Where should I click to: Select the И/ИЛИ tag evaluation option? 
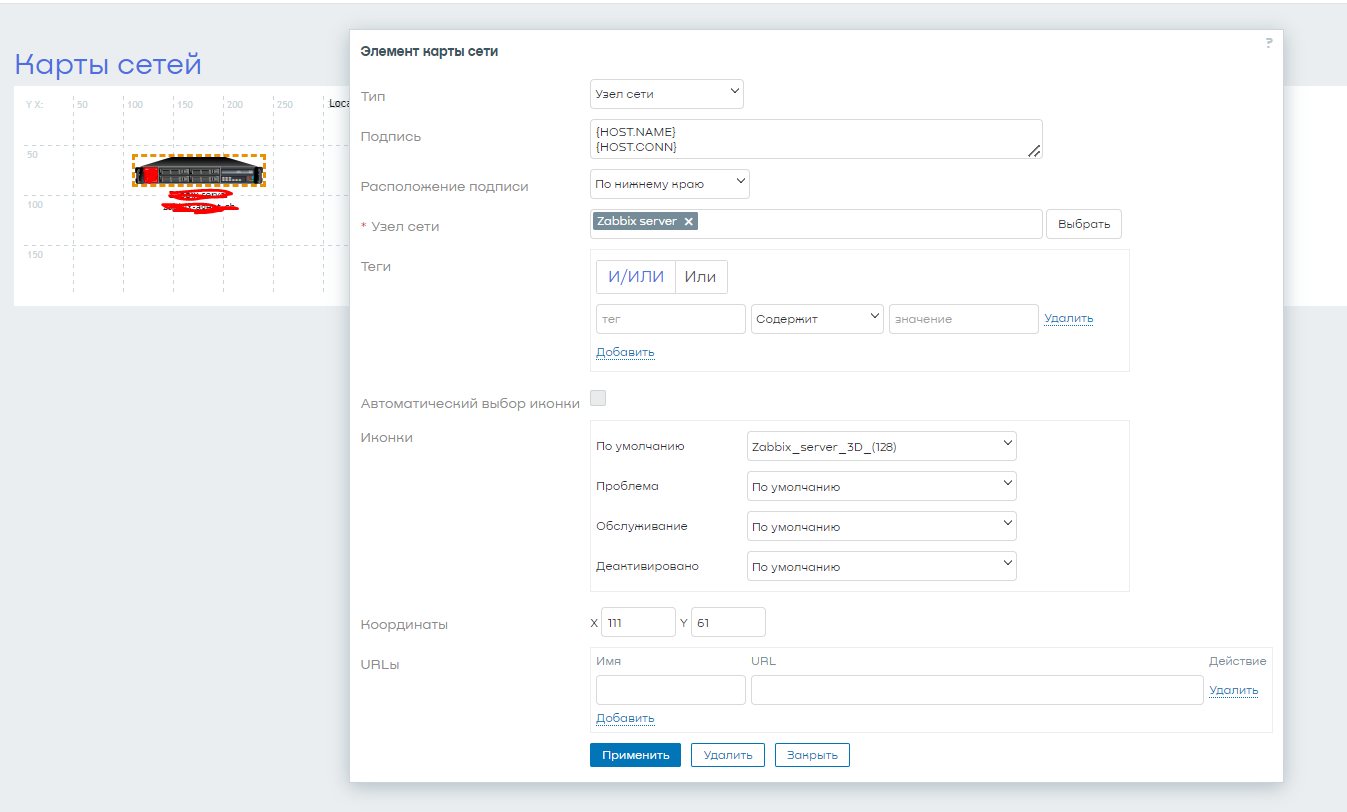(x=636, y=277)
